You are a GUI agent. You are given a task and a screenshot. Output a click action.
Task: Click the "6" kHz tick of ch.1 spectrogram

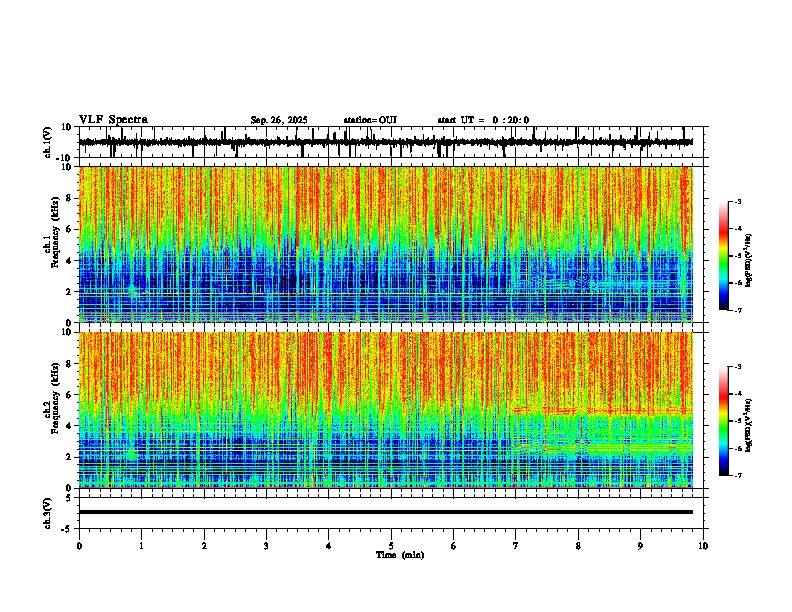tap(69, 230)
